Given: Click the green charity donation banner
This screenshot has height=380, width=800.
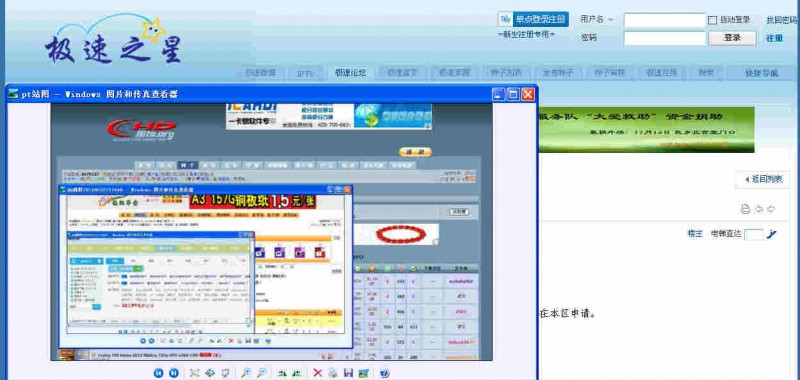Looking at the screenshot, I should pos(646,130).
